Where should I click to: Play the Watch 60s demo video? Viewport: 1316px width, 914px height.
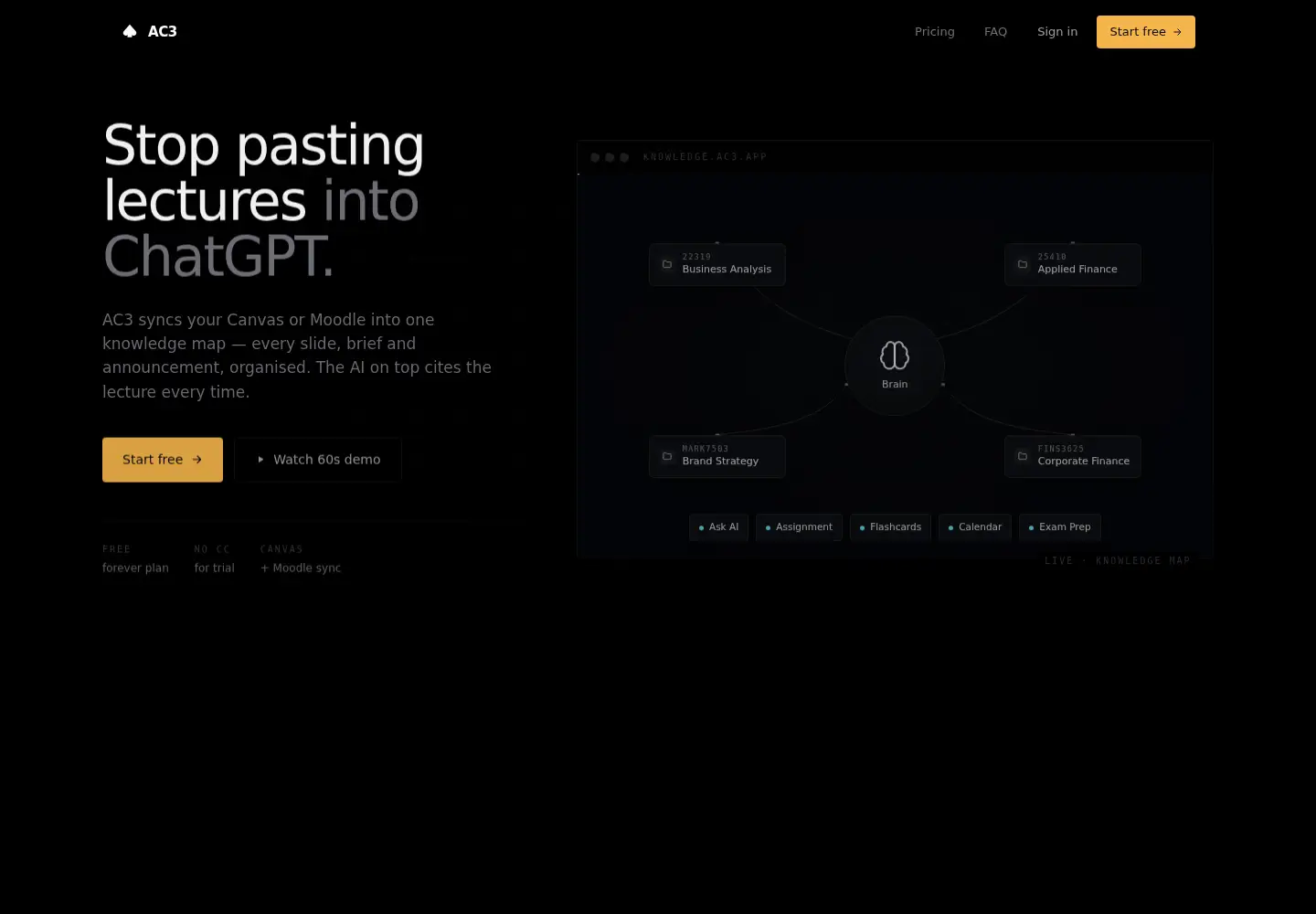(318, 460)
